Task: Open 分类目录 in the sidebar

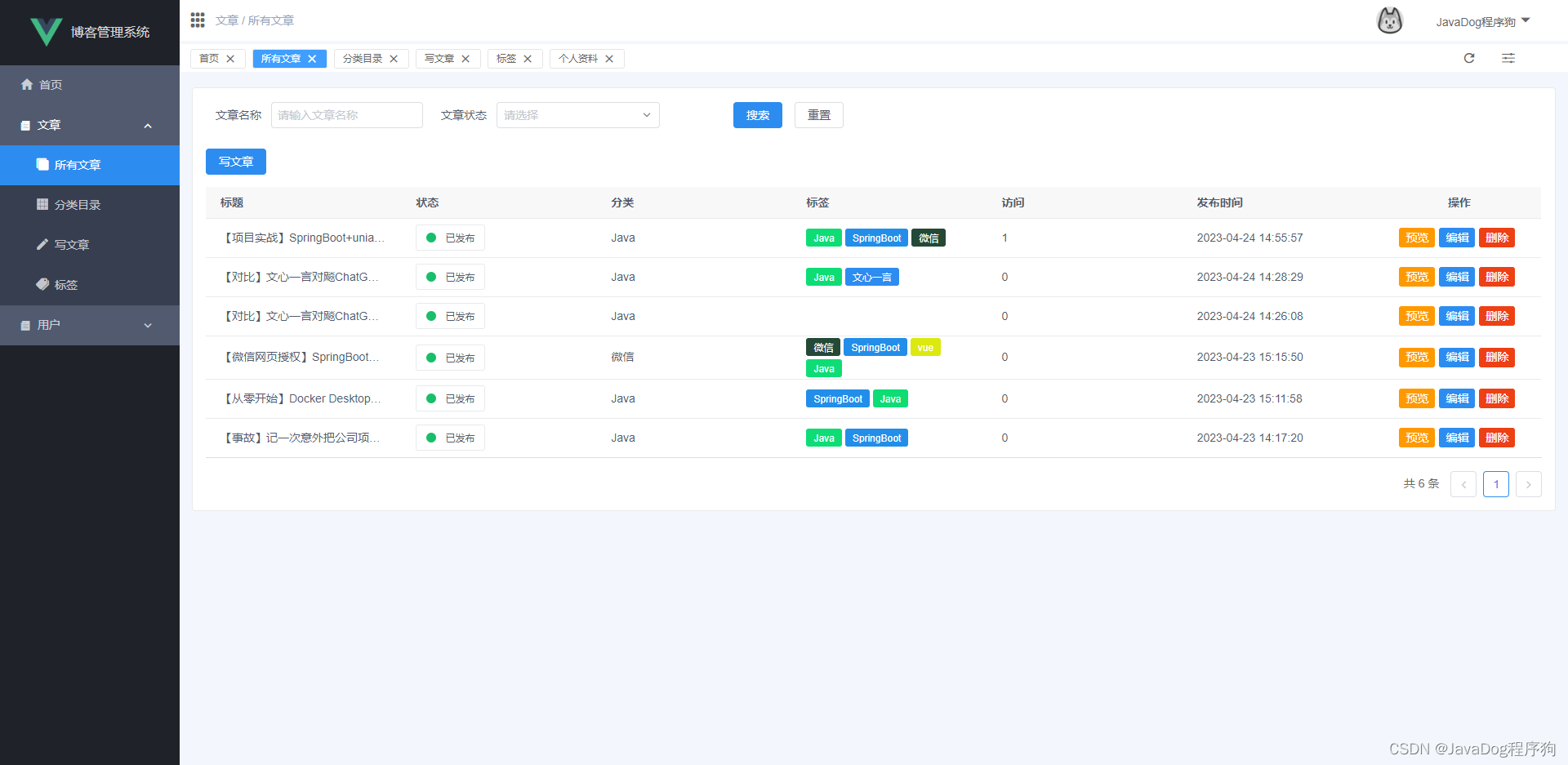Action: [90, 205]
